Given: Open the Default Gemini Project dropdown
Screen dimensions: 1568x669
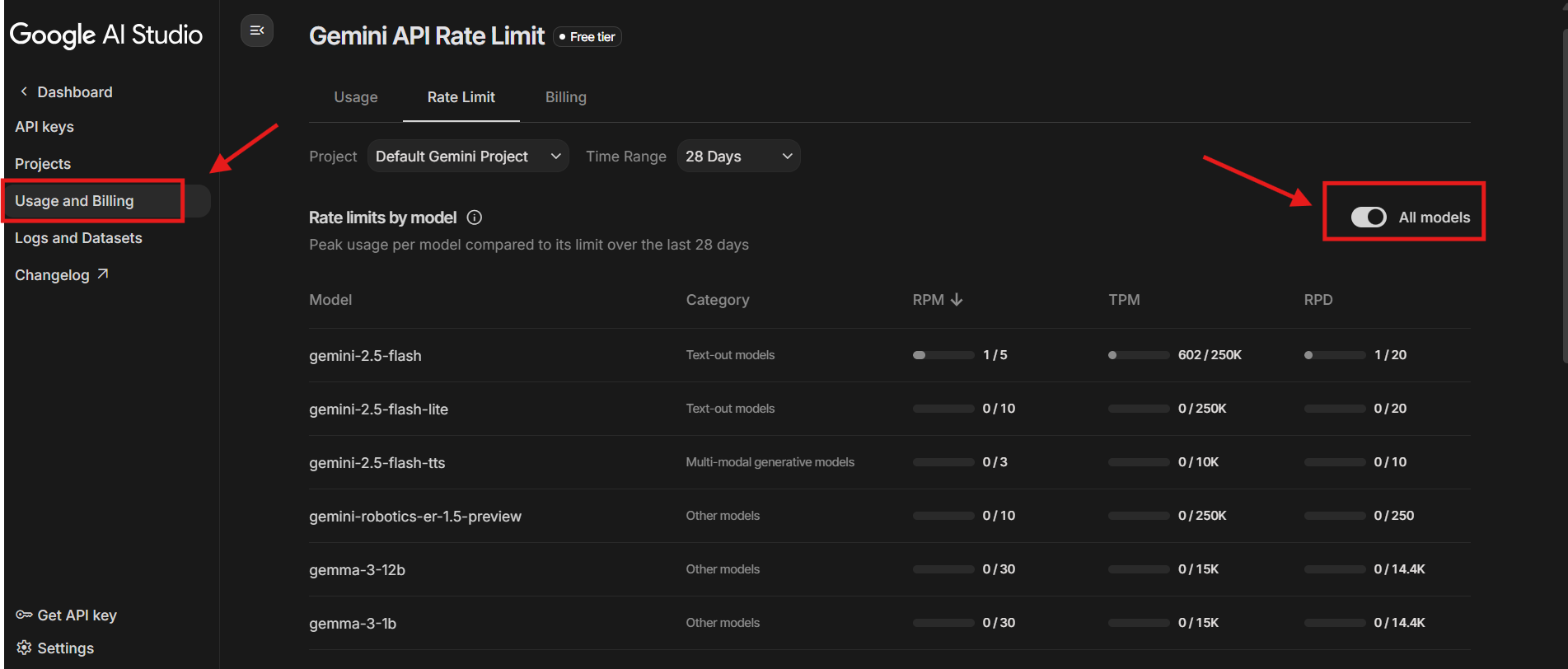Looking at the screenshot, I should (x=467, y=157).
